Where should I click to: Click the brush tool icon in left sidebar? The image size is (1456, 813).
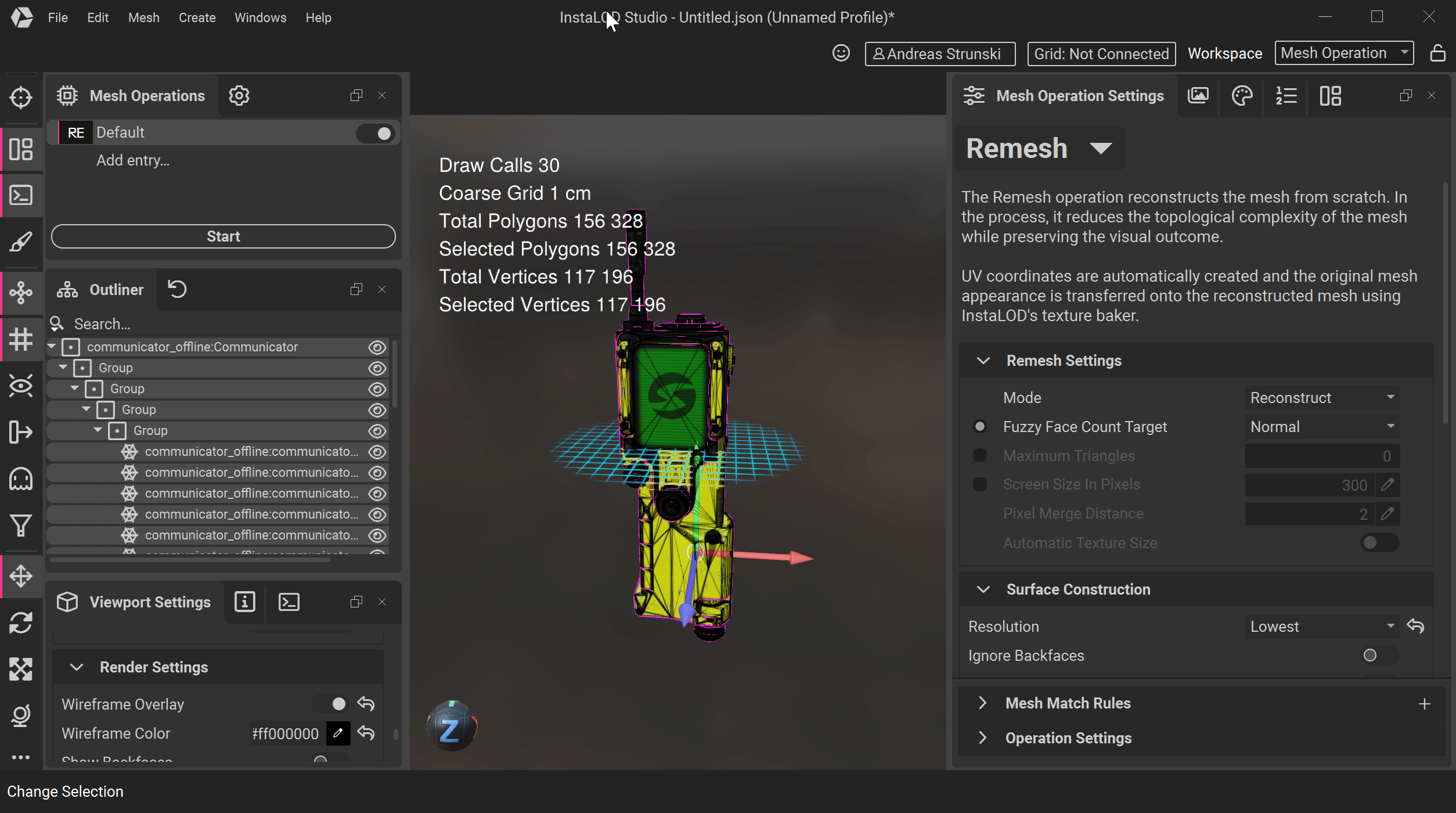(21, 242)
